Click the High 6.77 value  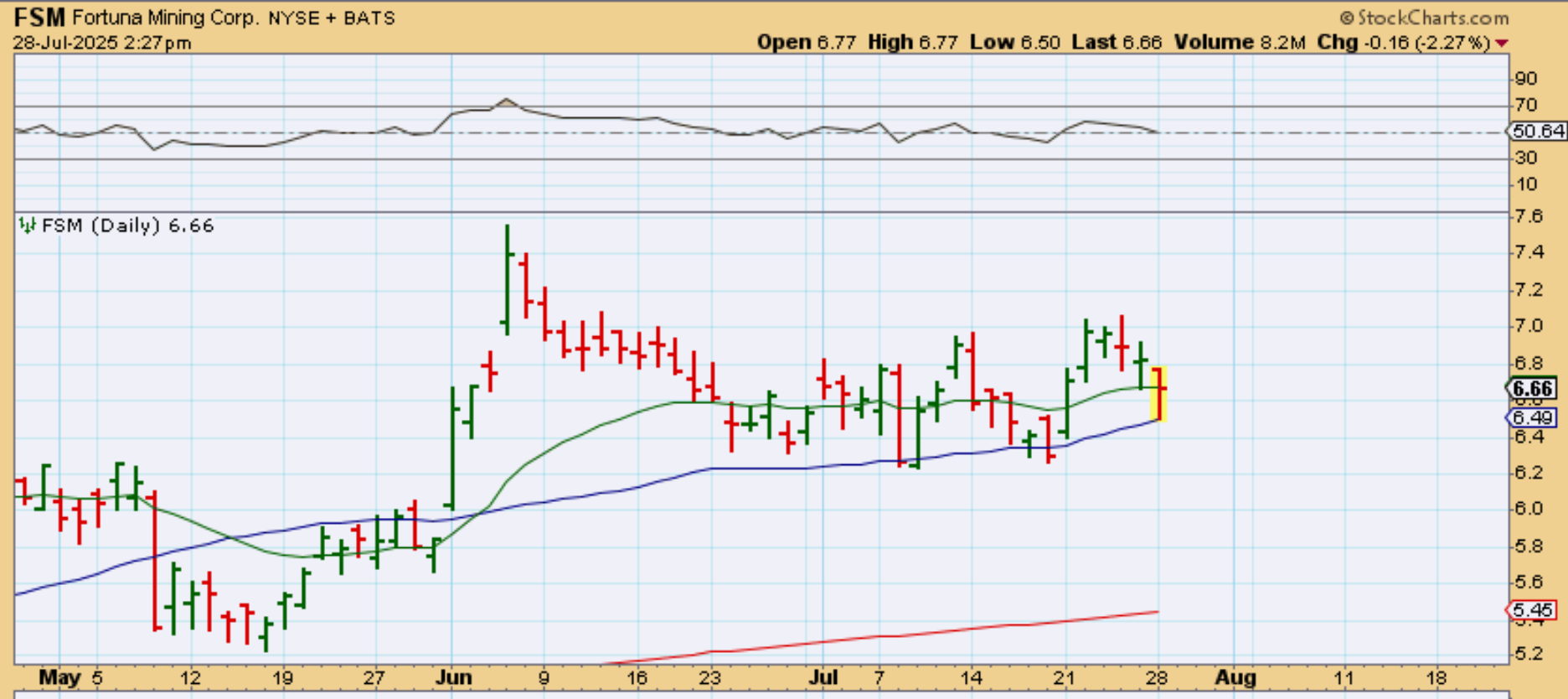click(913, 42)
